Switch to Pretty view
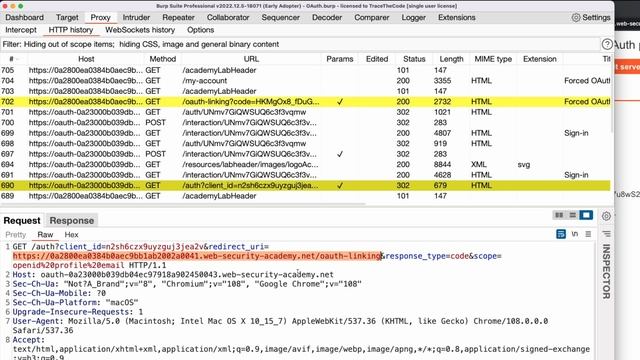 click(x=16, y=235)
